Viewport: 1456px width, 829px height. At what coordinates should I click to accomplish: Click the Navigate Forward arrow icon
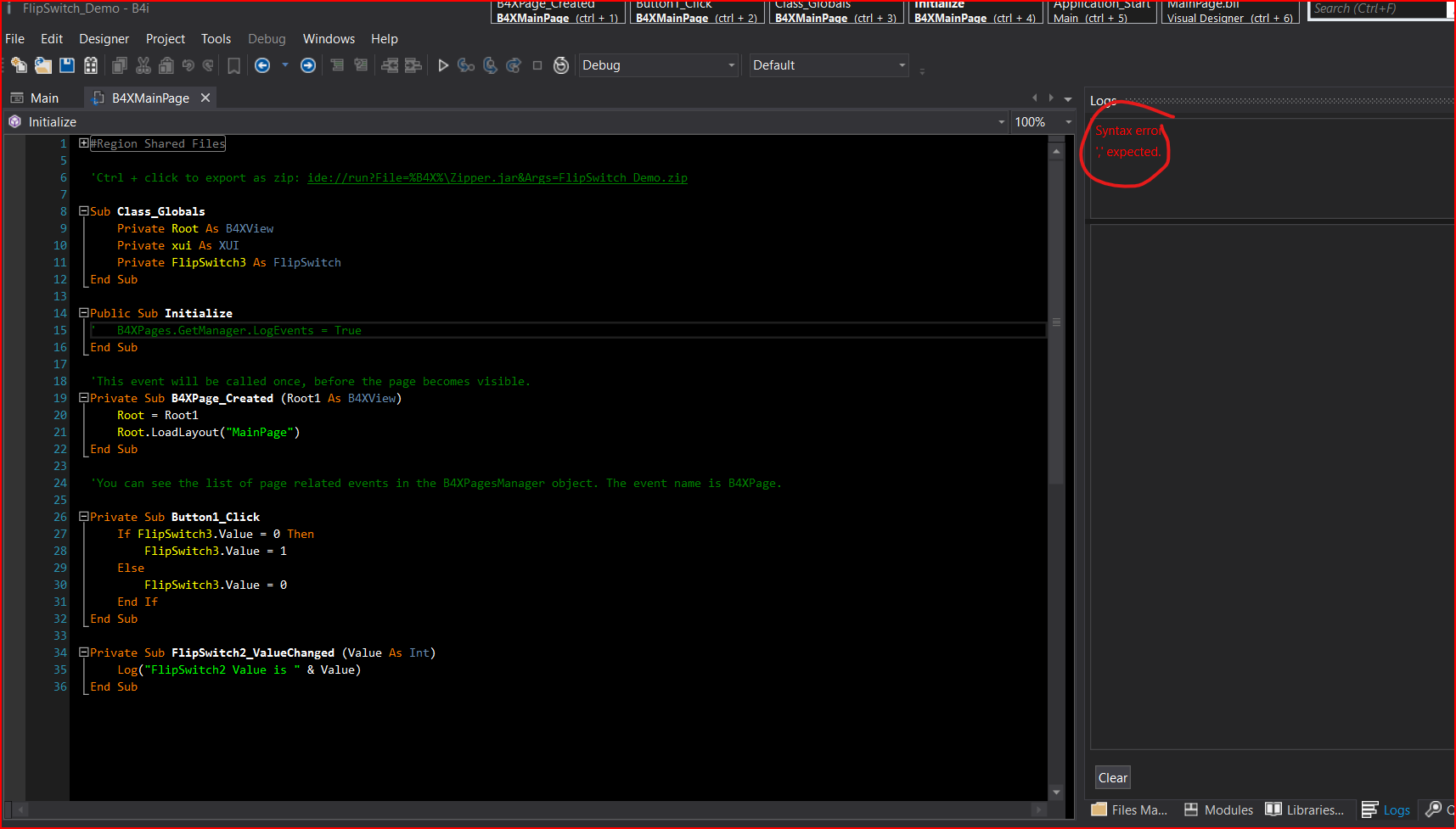pos(308,65)
